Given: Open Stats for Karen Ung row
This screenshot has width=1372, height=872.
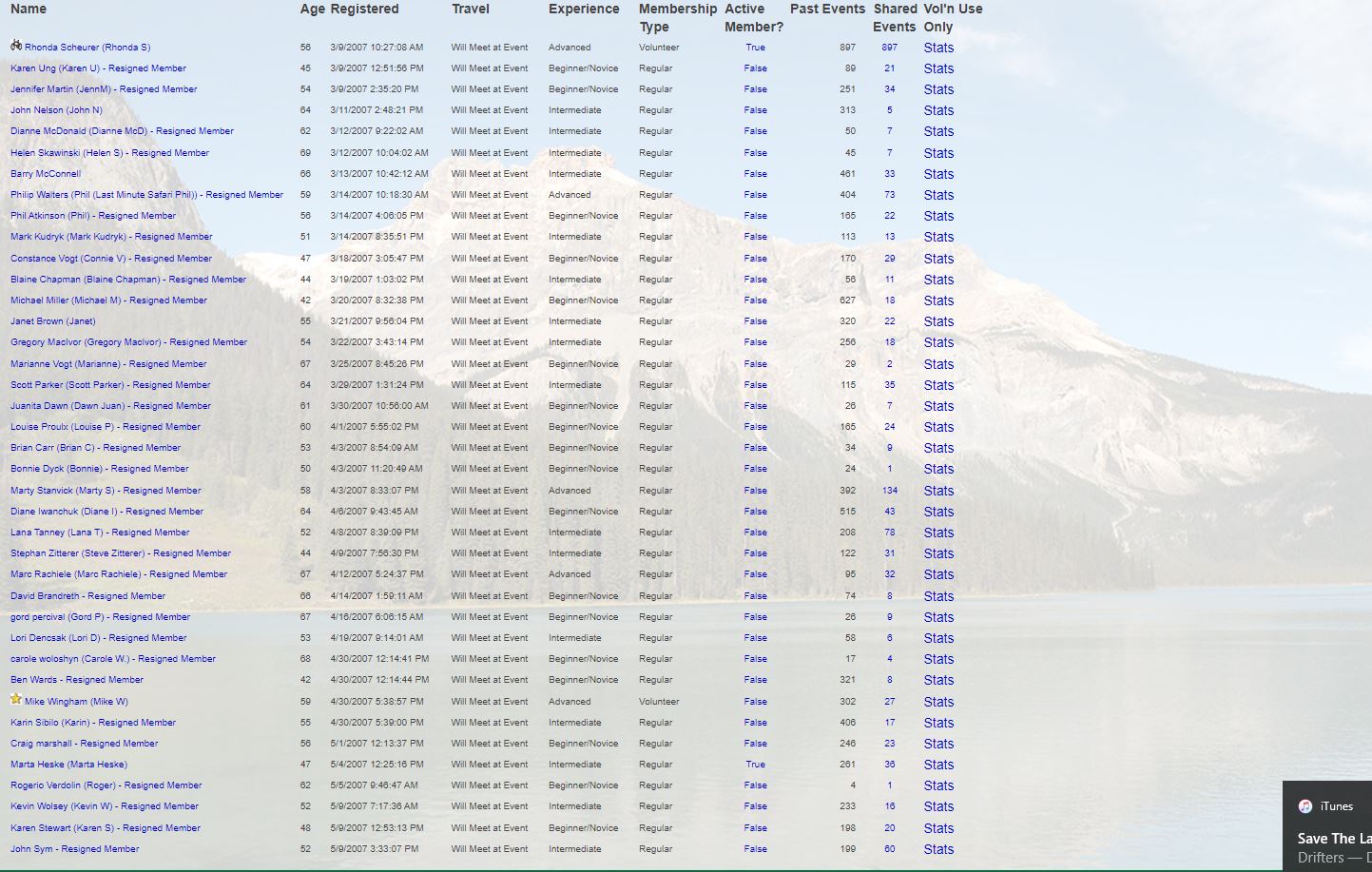Looking at the screenshot, I should [938, 68].
